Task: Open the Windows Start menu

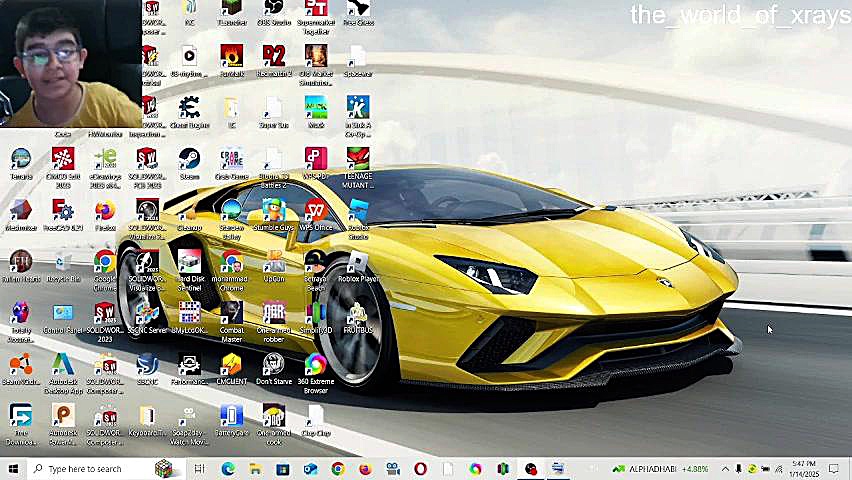Action: coord(13,469)
